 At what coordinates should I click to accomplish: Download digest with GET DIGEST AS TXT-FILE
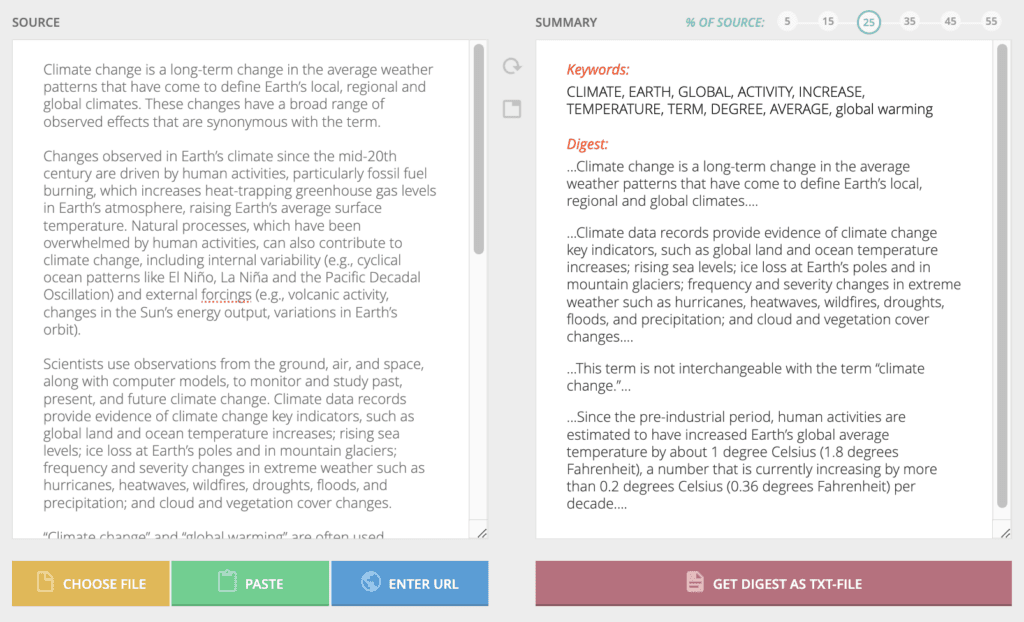point(773,583)
